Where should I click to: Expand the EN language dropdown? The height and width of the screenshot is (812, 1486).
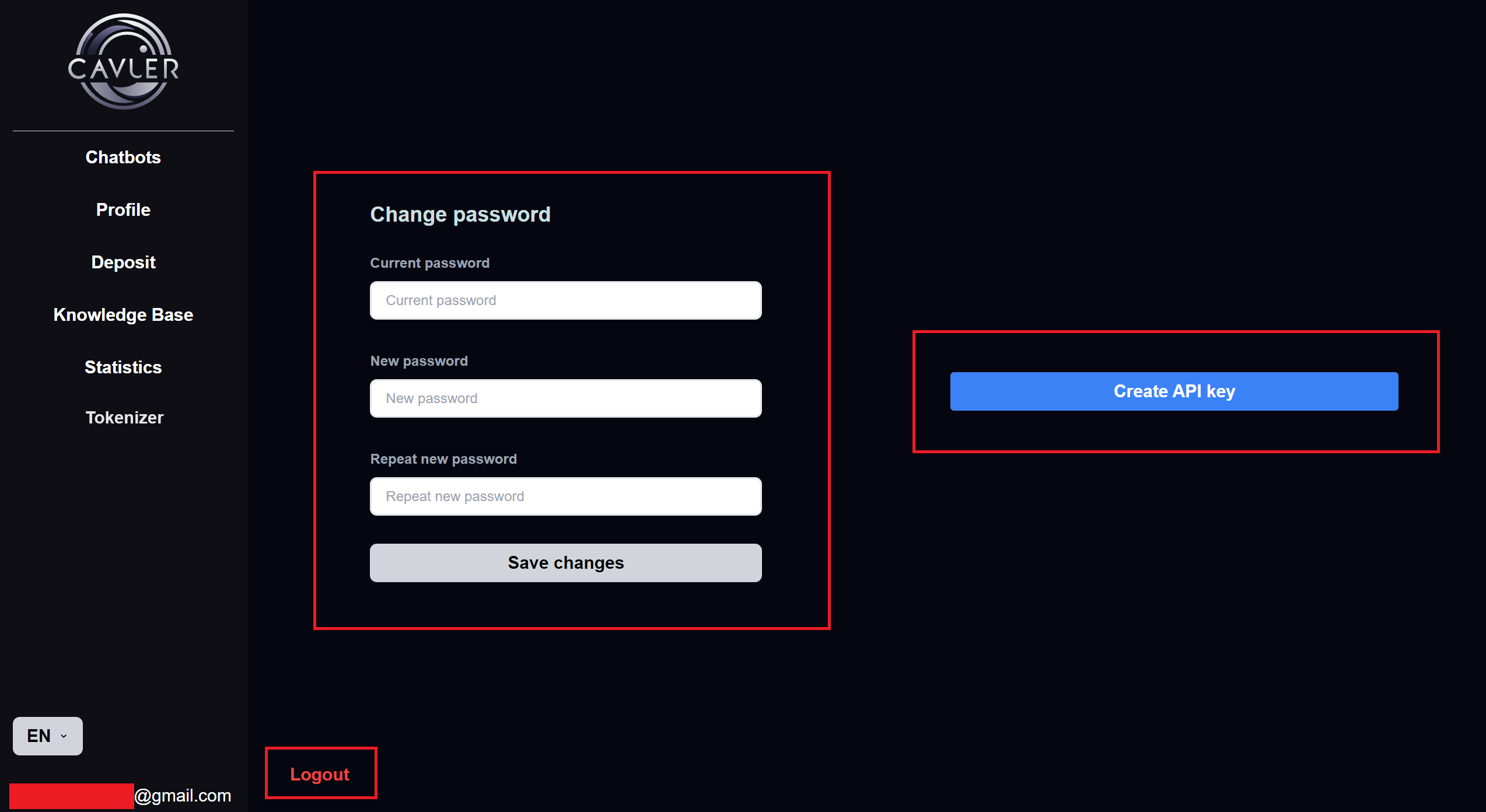click(x=48, y=736)
